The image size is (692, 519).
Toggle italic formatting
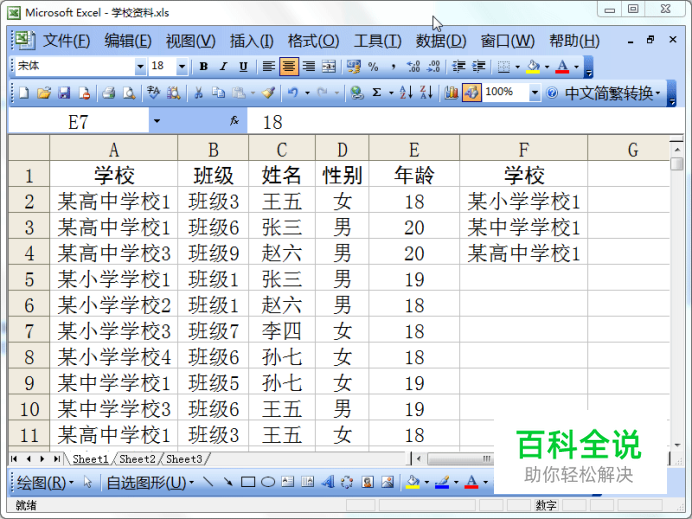223,67
